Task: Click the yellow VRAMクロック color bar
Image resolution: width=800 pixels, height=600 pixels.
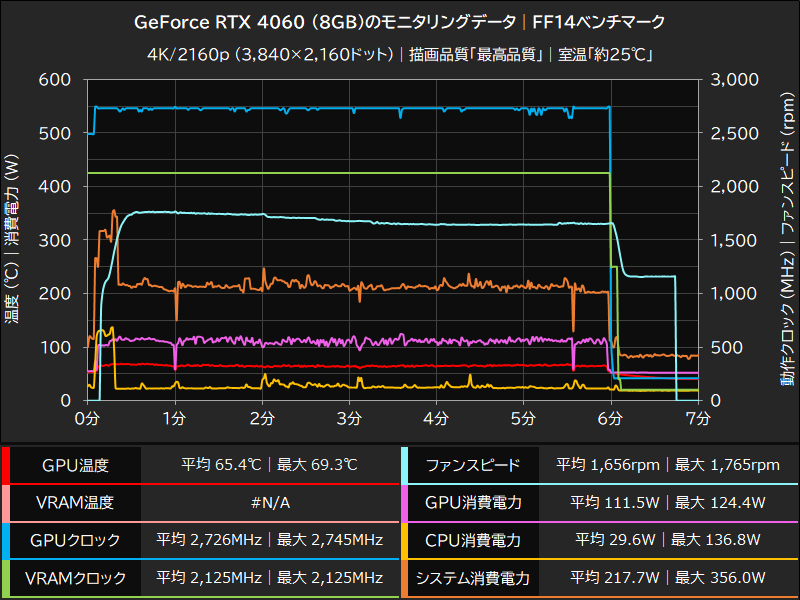Action: pyautogui.click(x=8, y=578)
